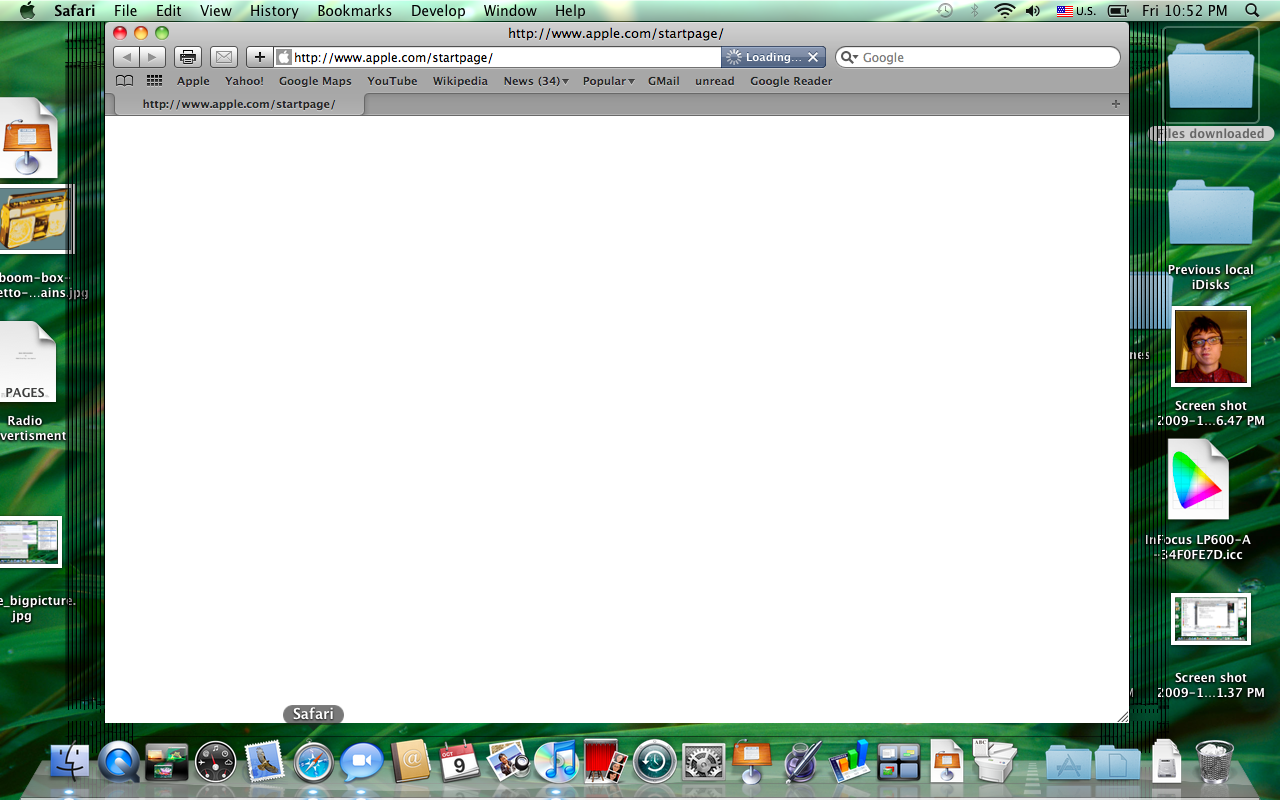Open the Bluetooth menu bar icon
The height and width of the screenshot is (800, 1280).
[x=975, y=11]
